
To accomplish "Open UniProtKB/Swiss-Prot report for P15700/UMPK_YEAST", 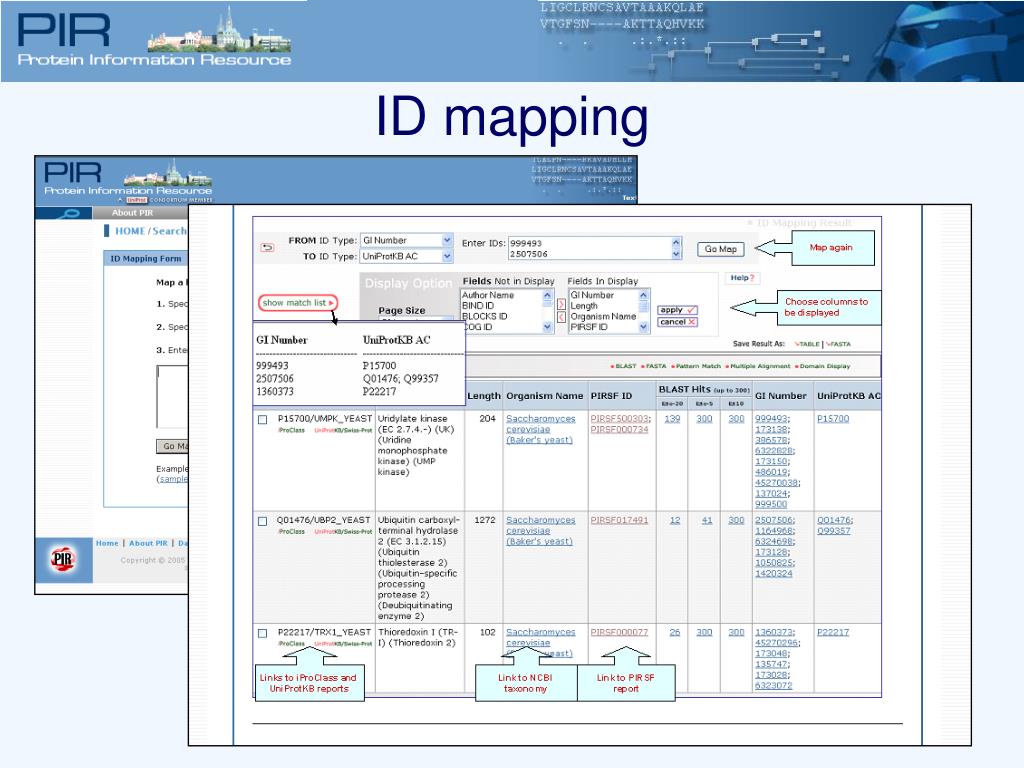I will 343,430.
